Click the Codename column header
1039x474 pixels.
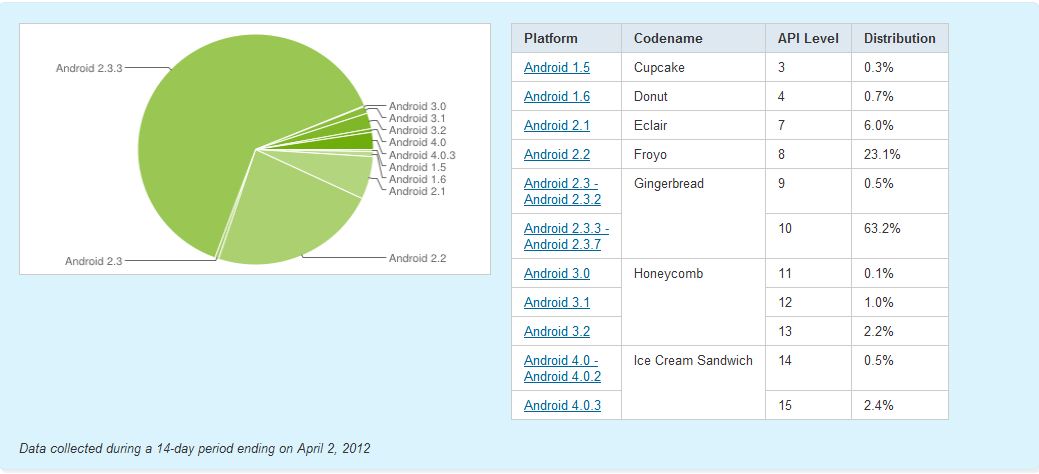pyautogui.click(x=668, y=39)
